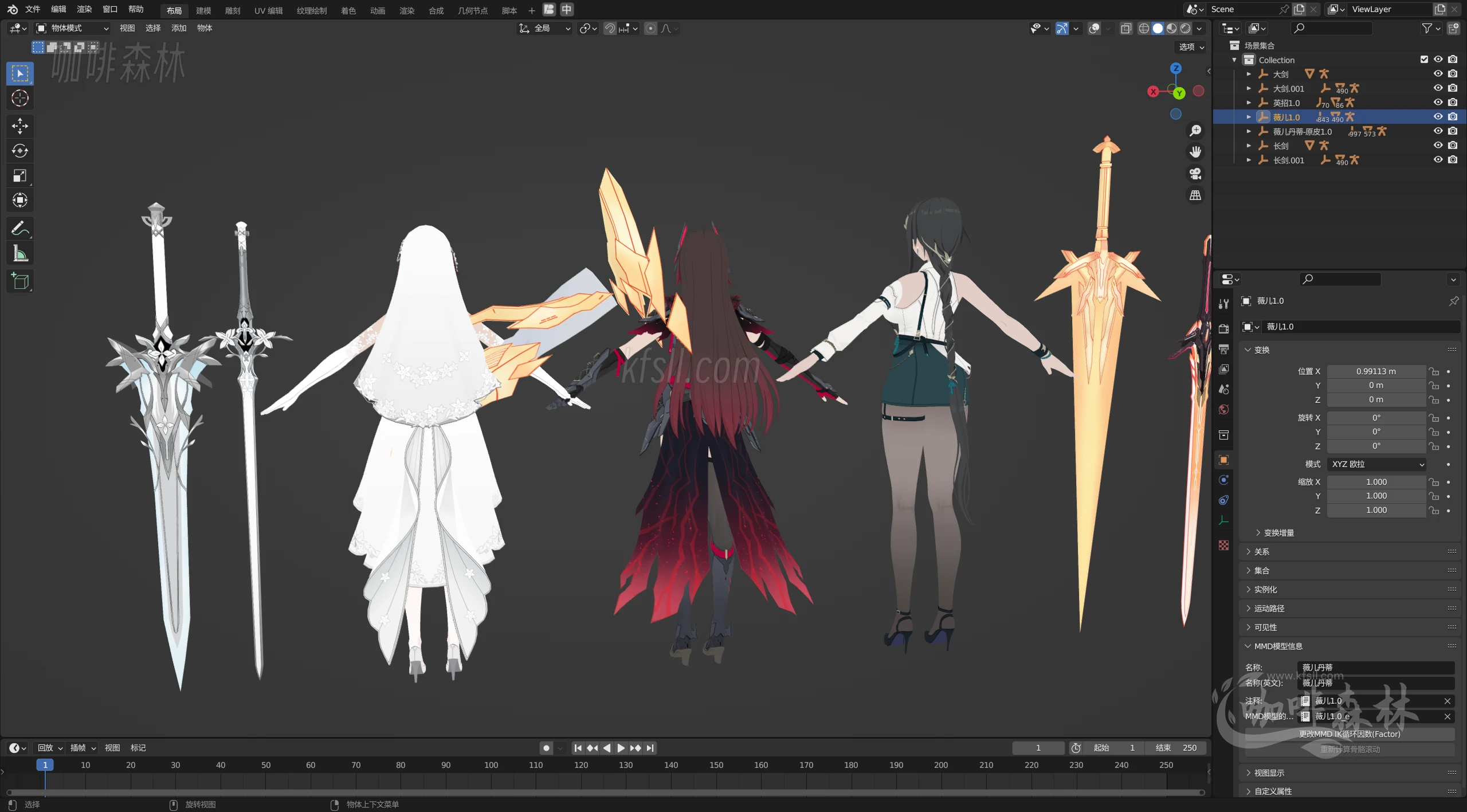Open the 编辑 menu
Image resolution: width=1467 pixels, height=812 pixels.
click(x=58, y=9)
